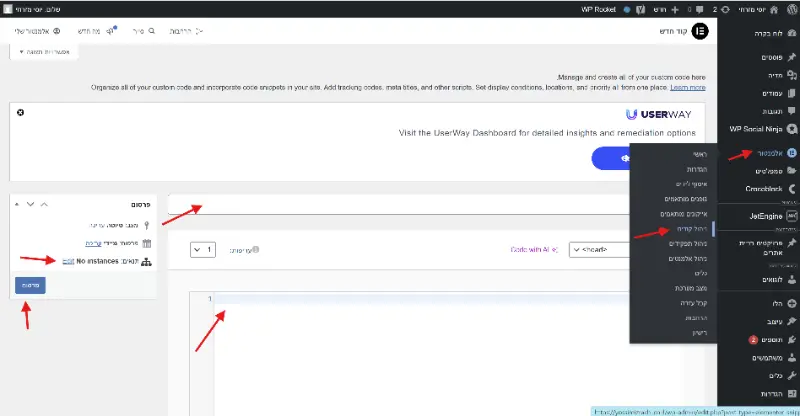Toggle publish panel with small triangle arrow

(x=17, y=204)
